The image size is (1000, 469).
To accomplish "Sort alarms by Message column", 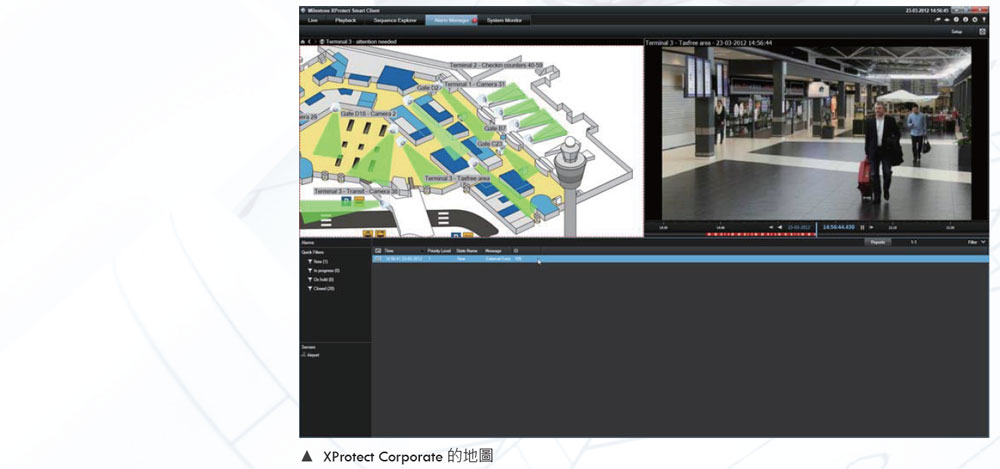I will [x=497, y=251].
